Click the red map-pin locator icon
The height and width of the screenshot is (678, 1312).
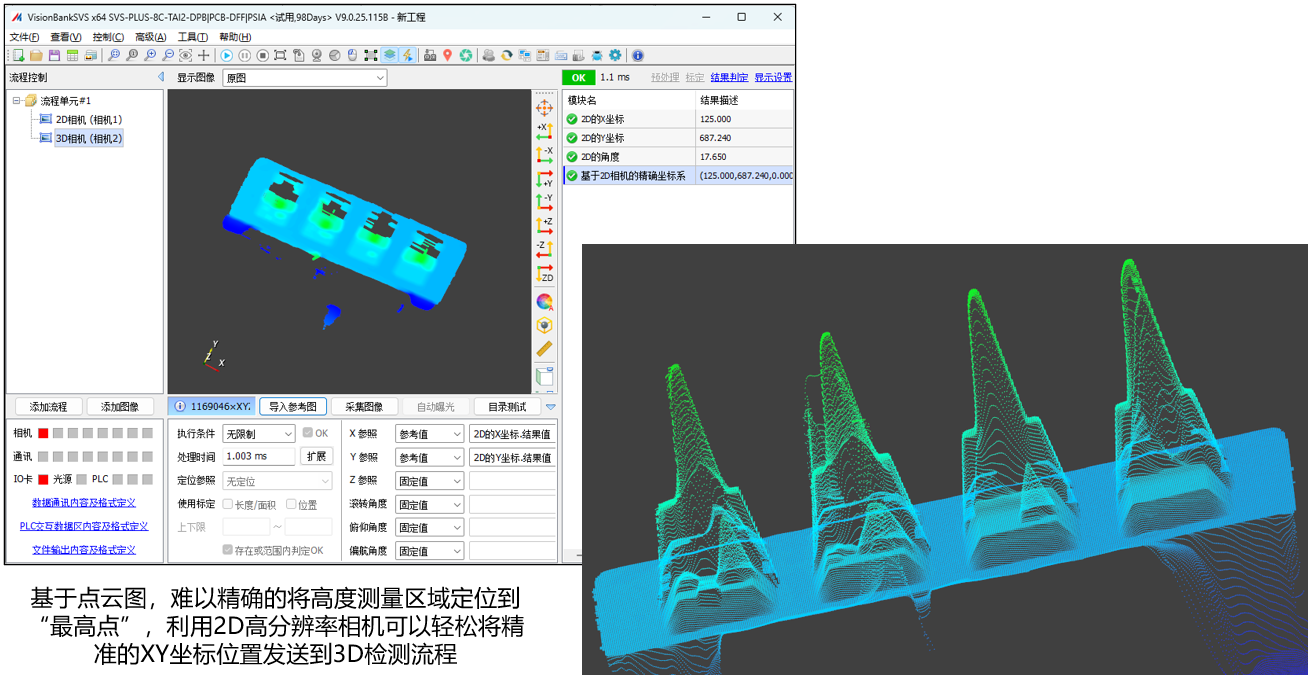[448, 56]
